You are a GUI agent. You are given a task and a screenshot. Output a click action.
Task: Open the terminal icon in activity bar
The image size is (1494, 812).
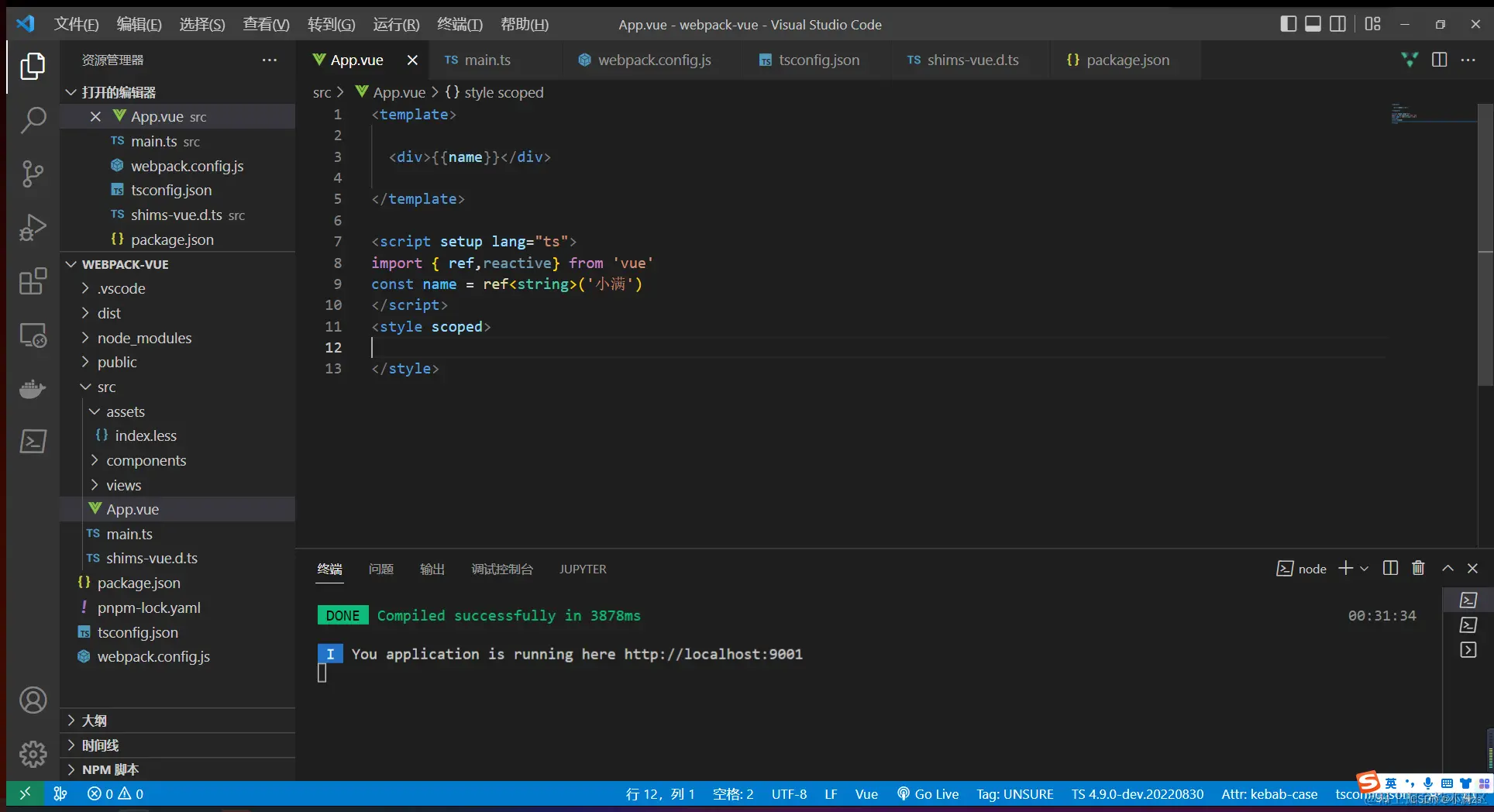[x=33, y=442]
